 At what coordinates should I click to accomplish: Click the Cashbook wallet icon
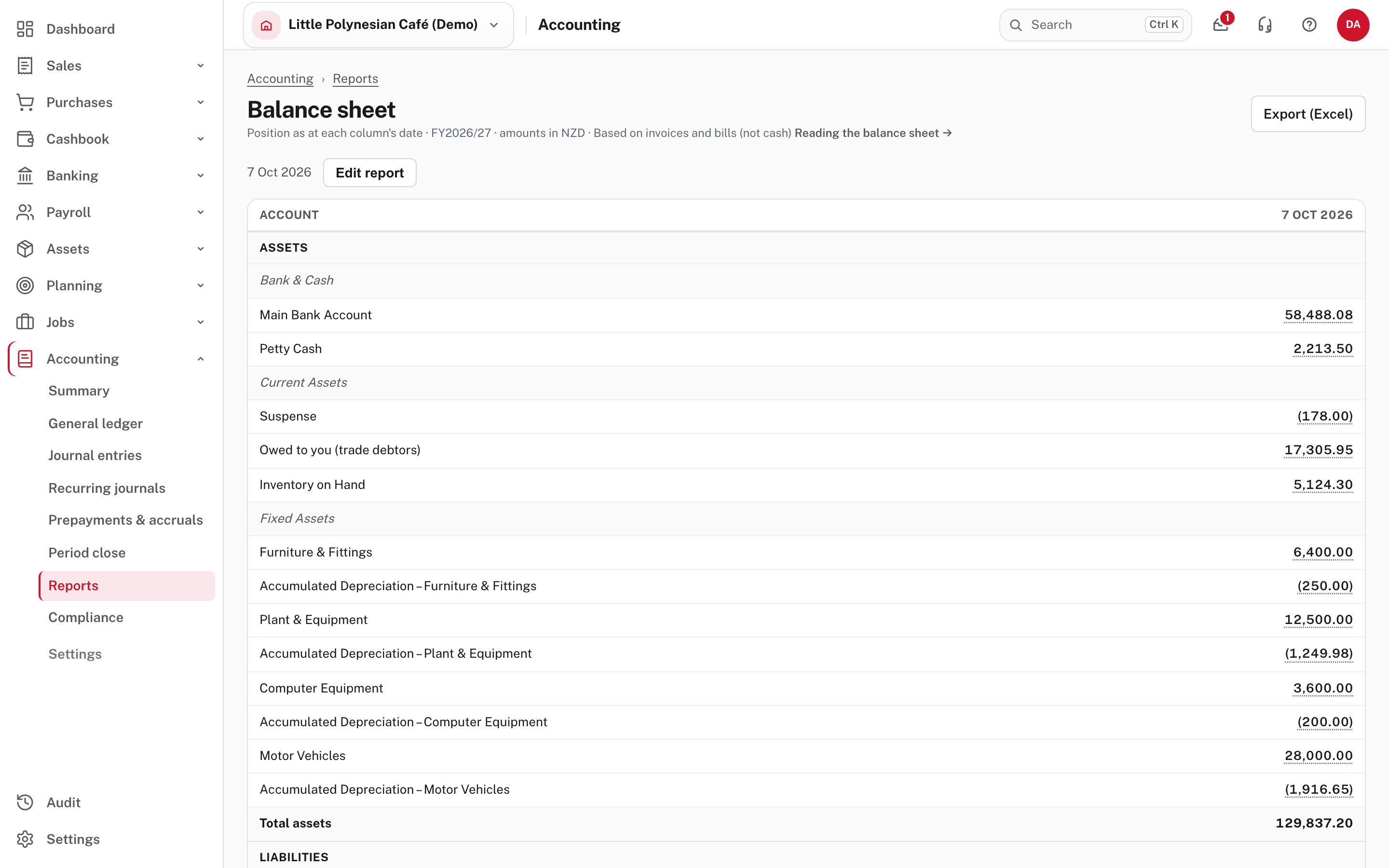coord(25,139)
